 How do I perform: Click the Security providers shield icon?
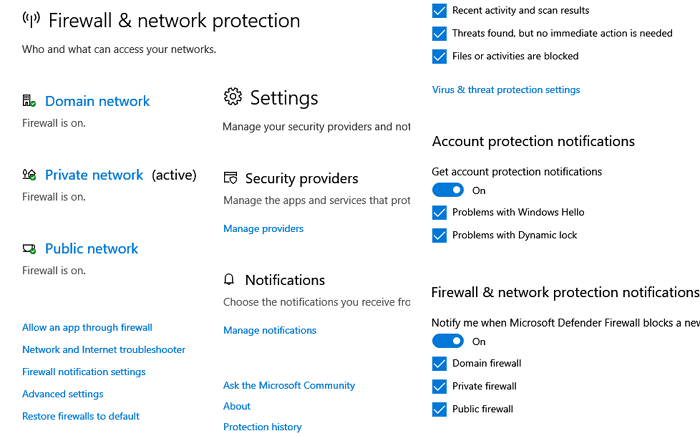pos(230,178)
